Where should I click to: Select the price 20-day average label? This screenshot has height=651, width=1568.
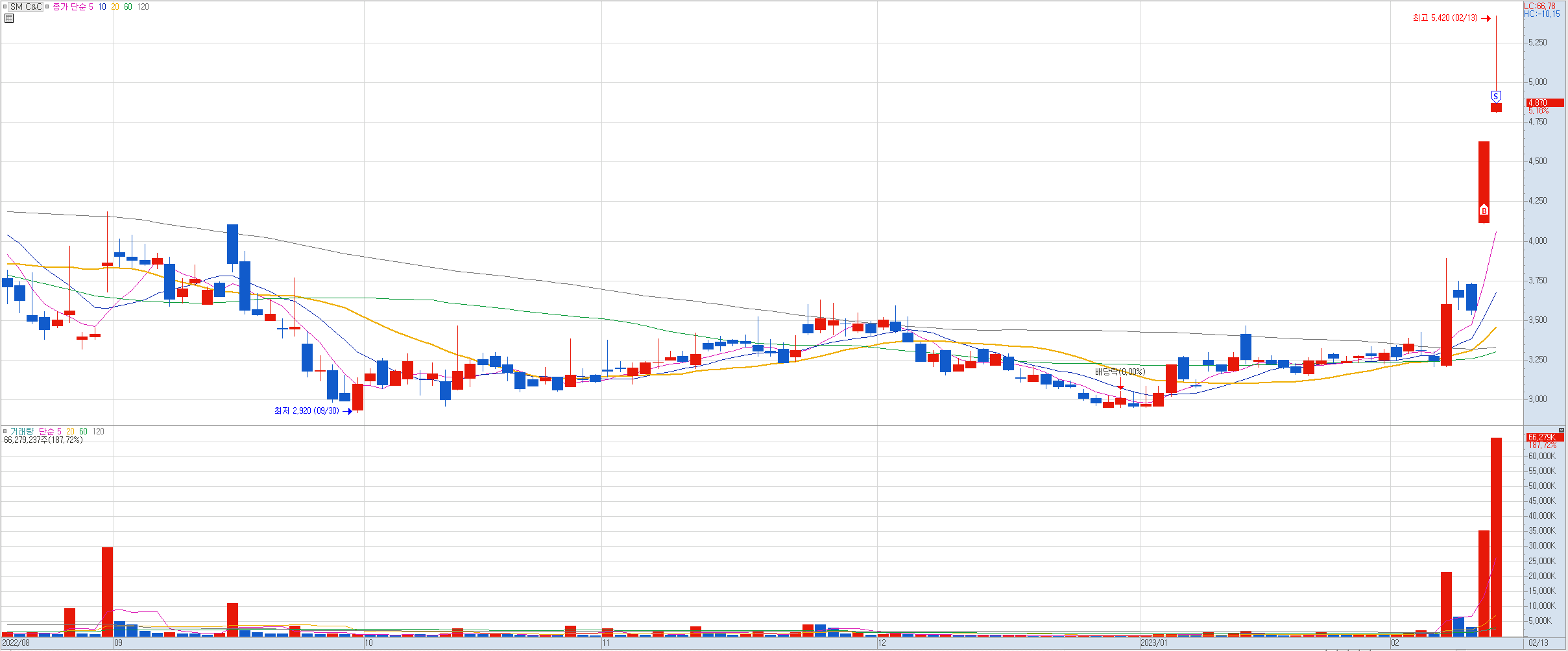115,6
